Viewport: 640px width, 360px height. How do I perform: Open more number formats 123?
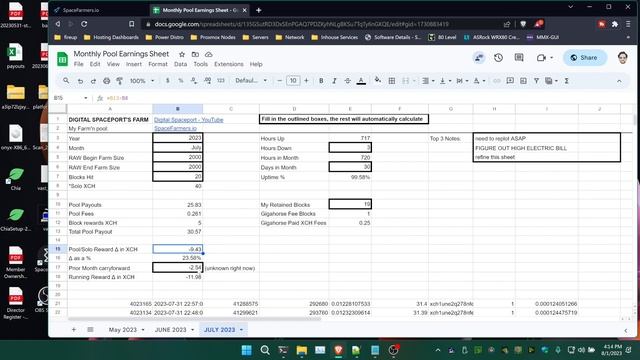(x=221, y=81)
